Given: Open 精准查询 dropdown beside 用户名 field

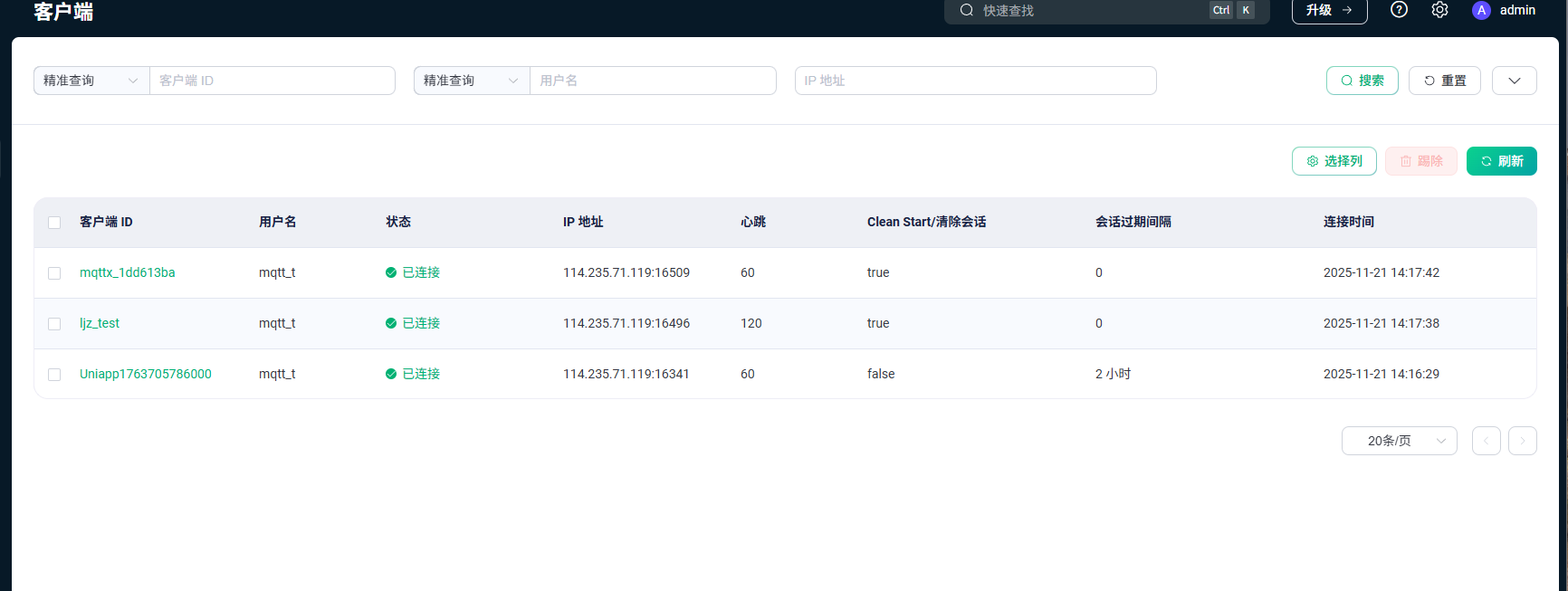Looking at the screenshot, I should pyautogui.click(x=472, y=81).
